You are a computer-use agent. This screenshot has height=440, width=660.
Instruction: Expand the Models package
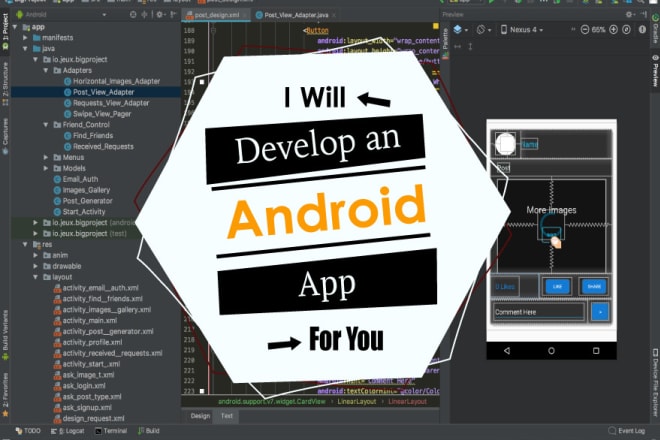point(46,168)
